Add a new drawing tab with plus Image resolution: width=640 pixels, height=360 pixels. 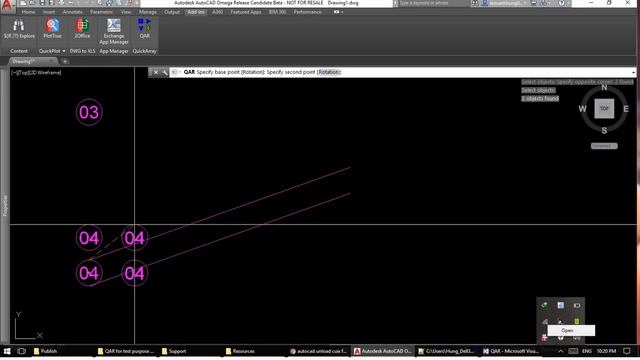[x=65, y=62]
